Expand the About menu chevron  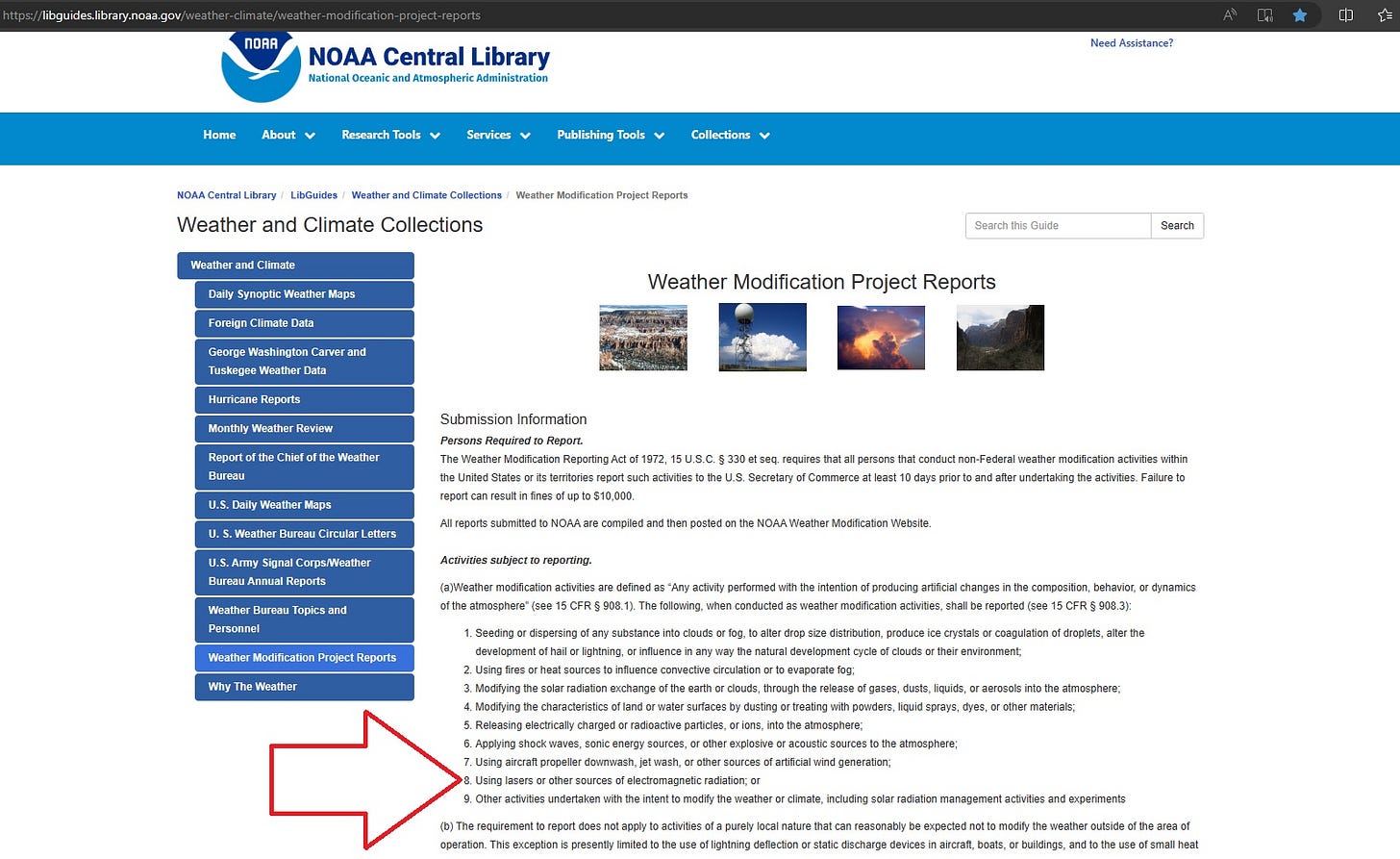pos(310,136)
